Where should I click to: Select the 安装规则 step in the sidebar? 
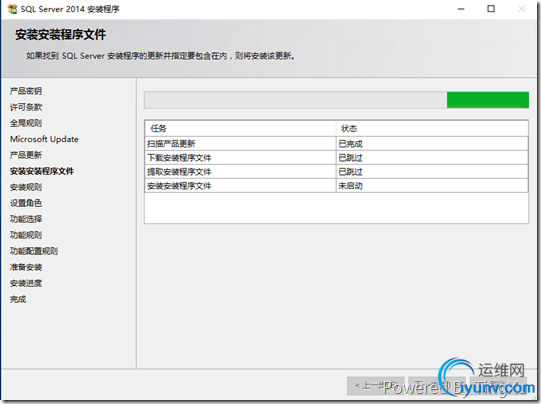(26, 187)
